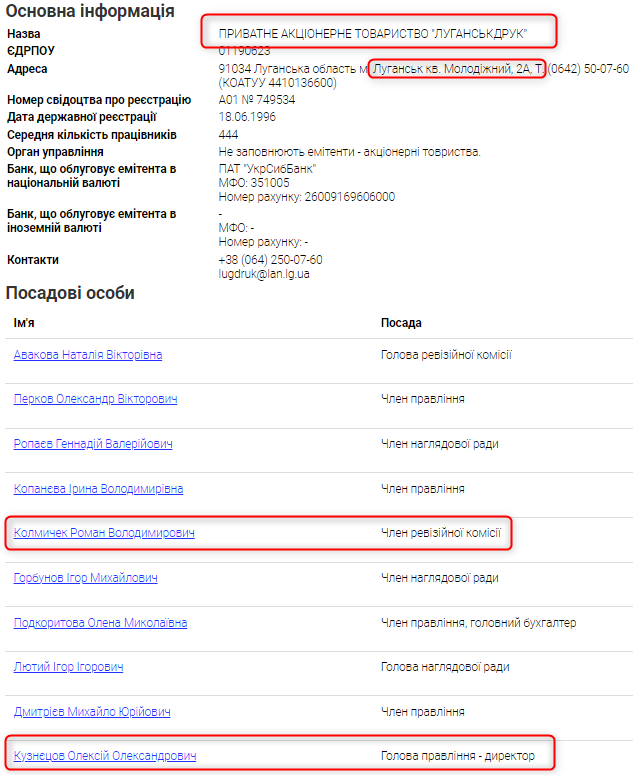Open Колмичек Роман Володимирович profile
This screenshot has height=775, width=633.
(104, 533)
